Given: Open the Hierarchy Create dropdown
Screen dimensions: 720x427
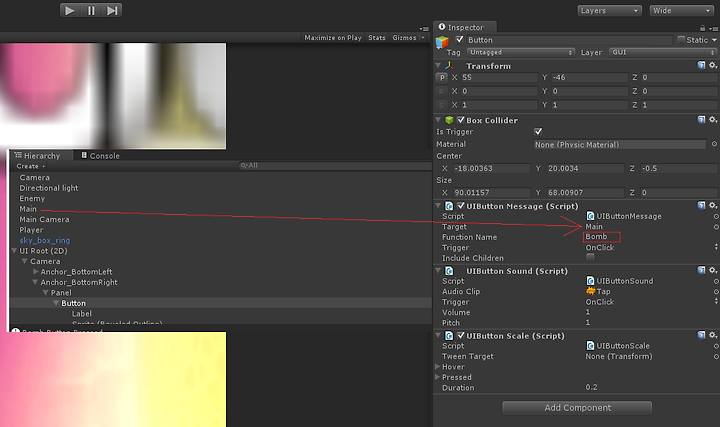Looking at the screenshot, I should coord(30,166).
